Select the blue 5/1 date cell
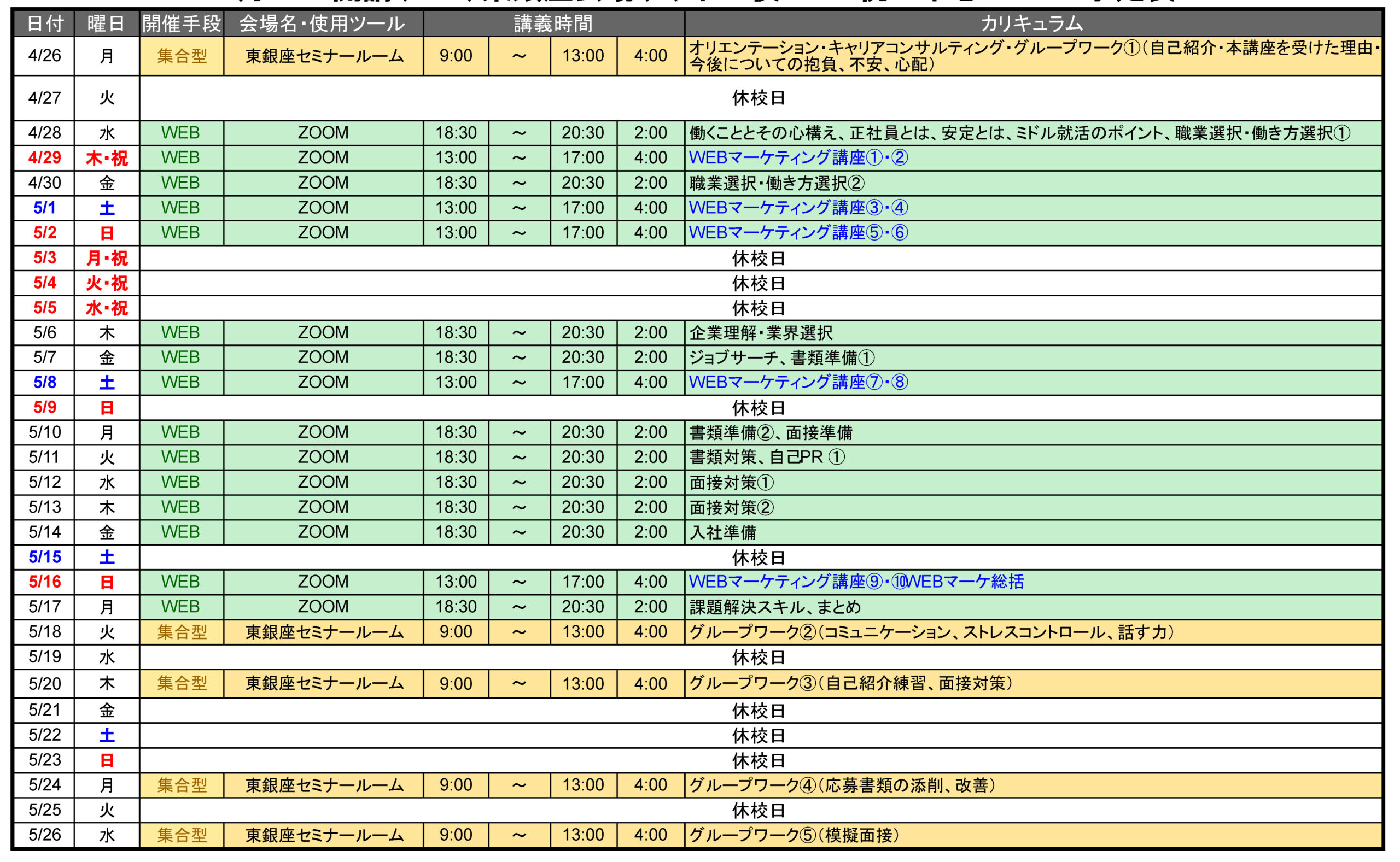The image size is (1400, 862). click(x=44, y=208)
